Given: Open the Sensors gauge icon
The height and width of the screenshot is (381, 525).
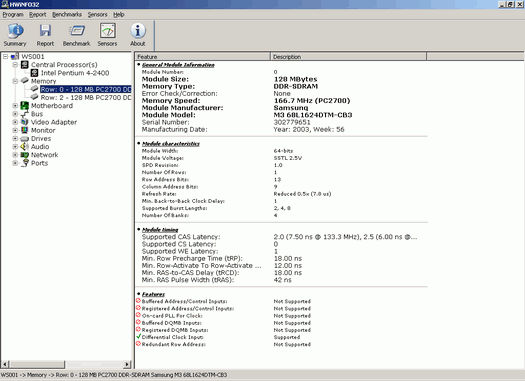Looking at the screenshot, I should tap(107, 31).
